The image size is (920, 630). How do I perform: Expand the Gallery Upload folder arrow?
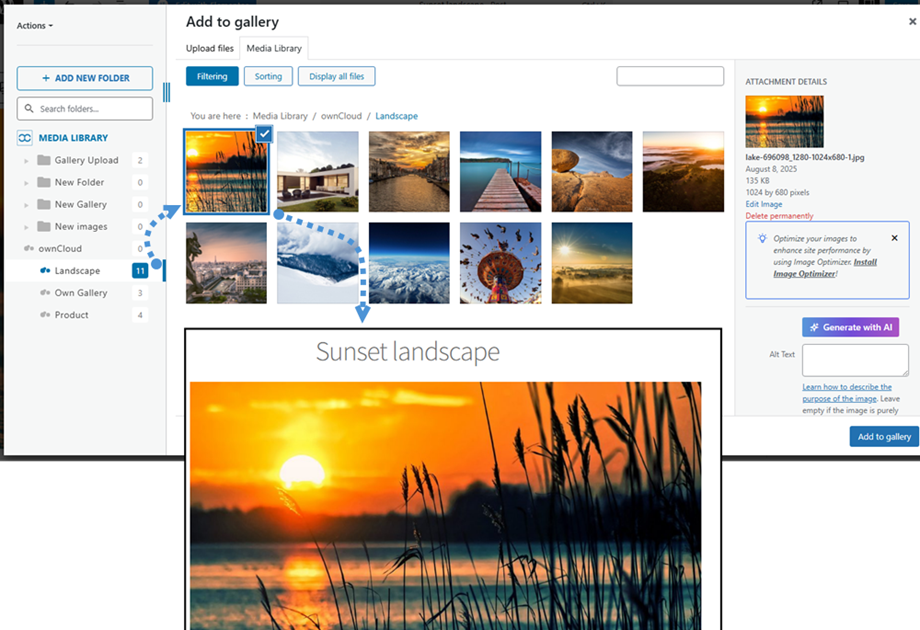pyautogui.click(x=27, y=161)
